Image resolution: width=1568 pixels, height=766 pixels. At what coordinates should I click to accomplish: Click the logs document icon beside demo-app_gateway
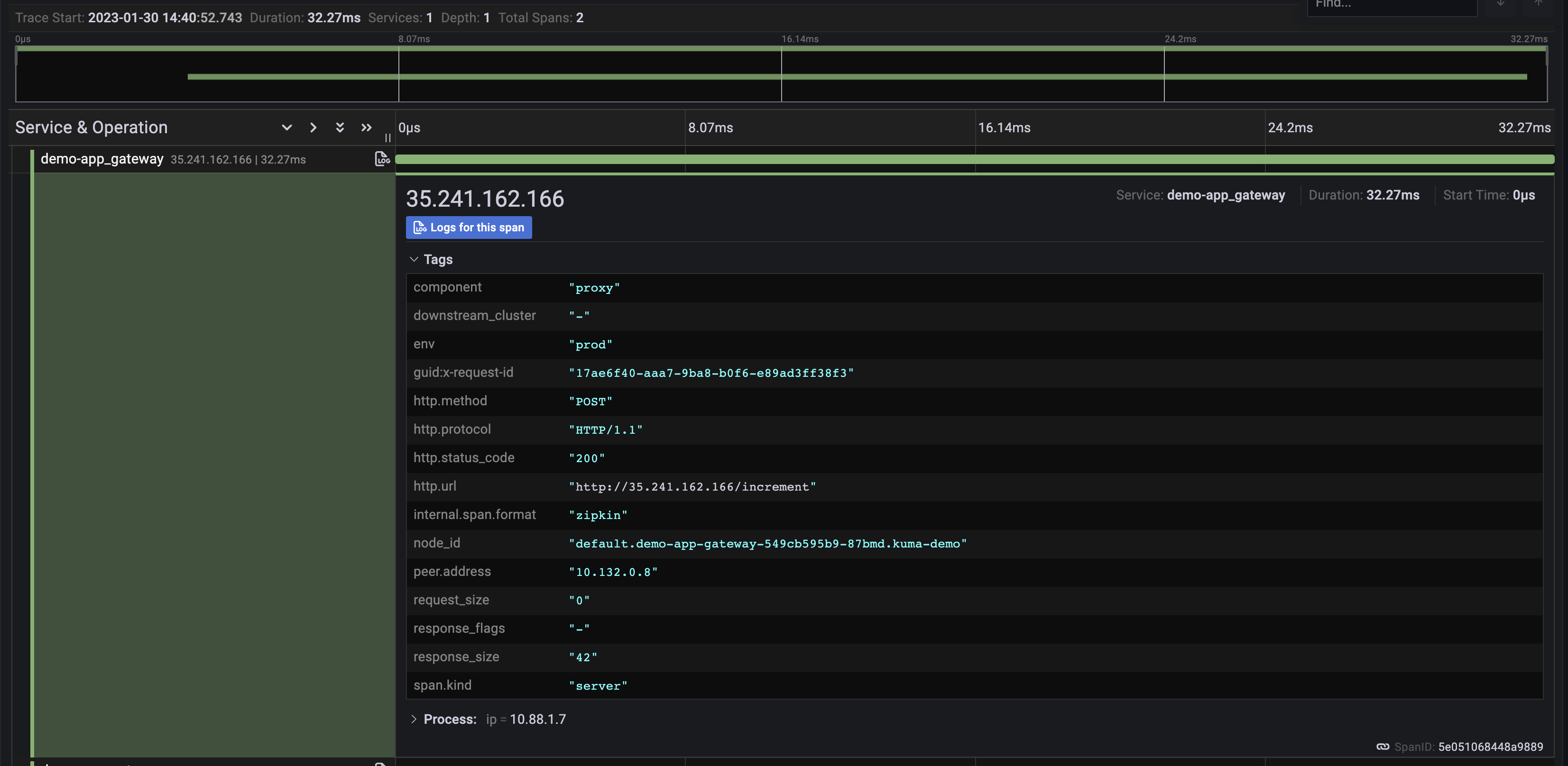point(383,159)
